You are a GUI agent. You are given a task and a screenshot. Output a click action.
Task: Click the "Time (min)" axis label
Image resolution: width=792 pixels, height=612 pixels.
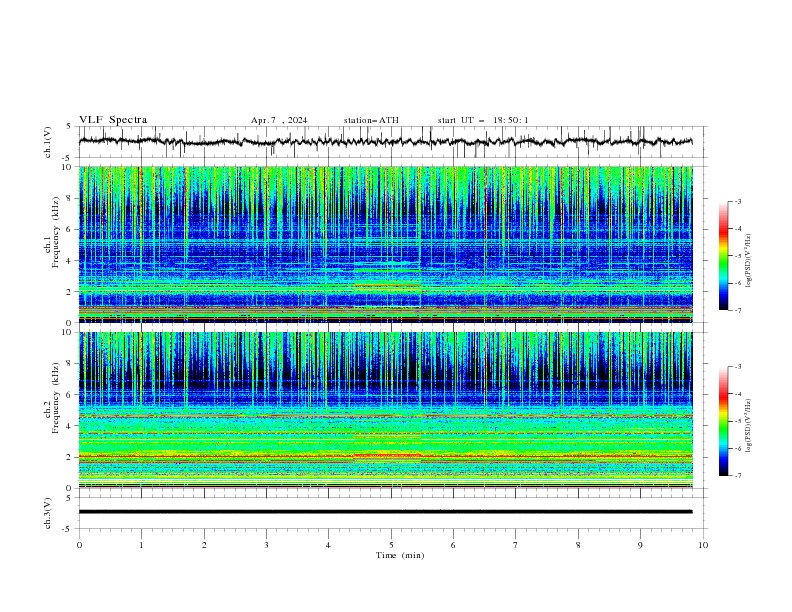(x=400, y=555)
